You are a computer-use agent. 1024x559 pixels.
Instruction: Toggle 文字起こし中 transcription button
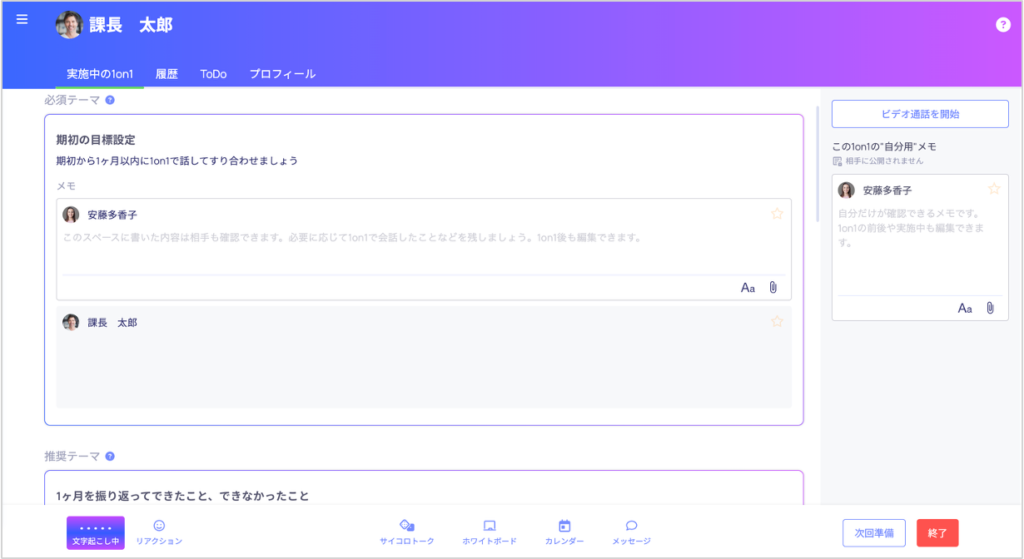(95, 533)
